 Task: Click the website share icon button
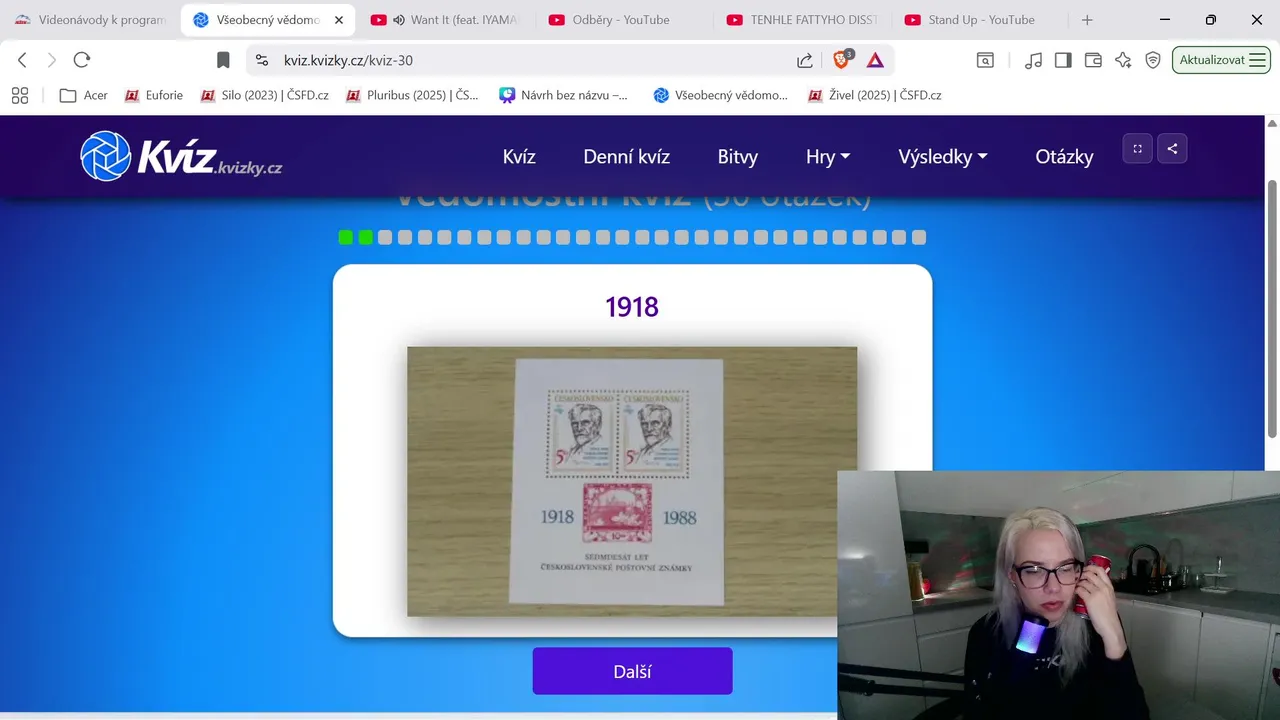[x=1172, y=148]
